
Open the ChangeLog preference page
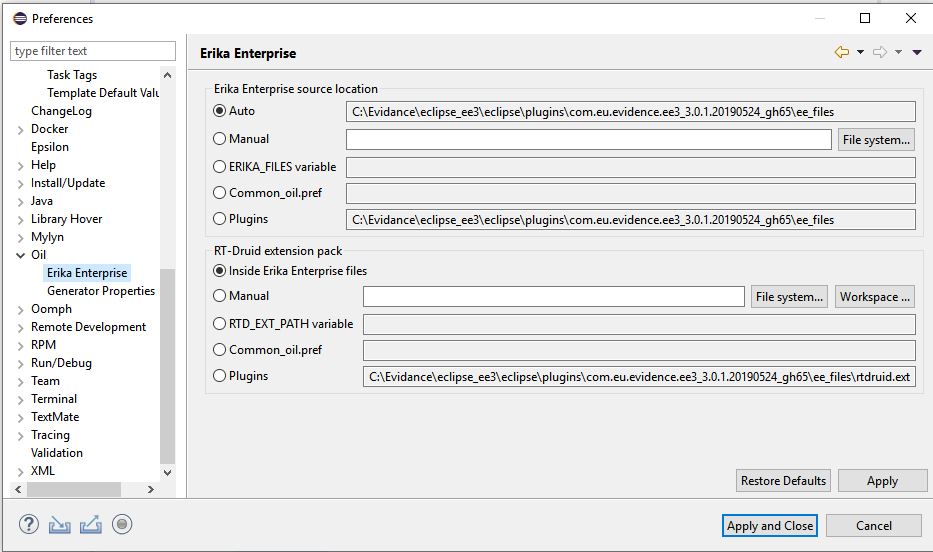pyautogui.click(x=61, y=111)
